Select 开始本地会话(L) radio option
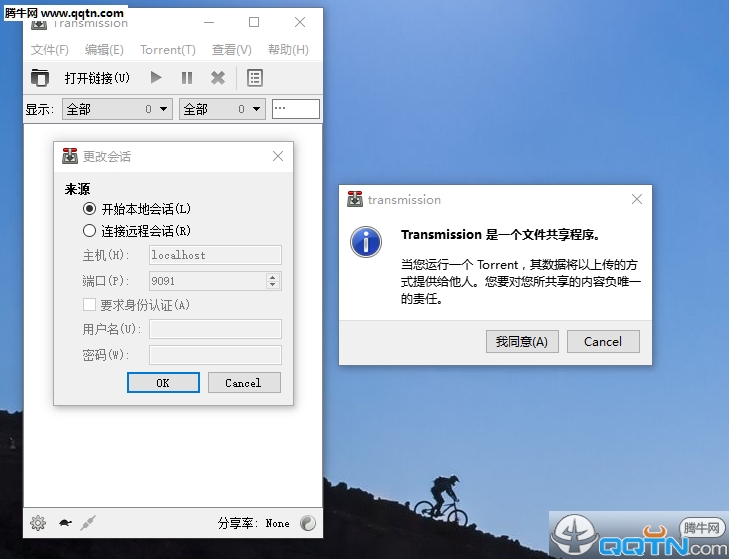This screenshot has width=729, height=559. pyautogui.click(x=137, y=209)
